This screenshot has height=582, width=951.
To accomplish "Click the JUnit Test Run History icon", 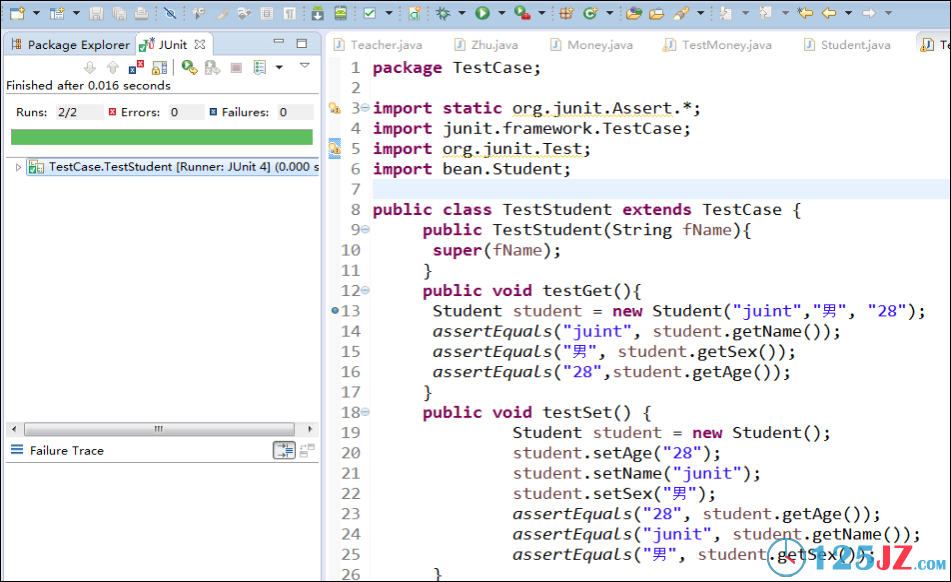I will (260, 67).
